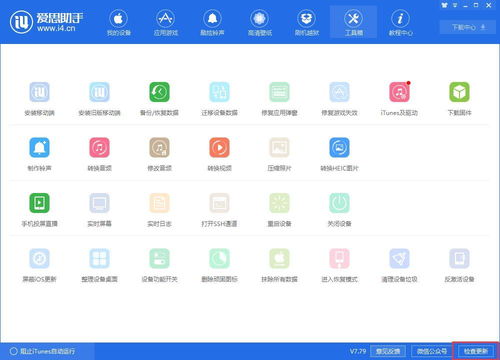This screenshot has width=500, height=360.
Task: Select the 转换音频 audio converter icon
Action: coord(99,147)
